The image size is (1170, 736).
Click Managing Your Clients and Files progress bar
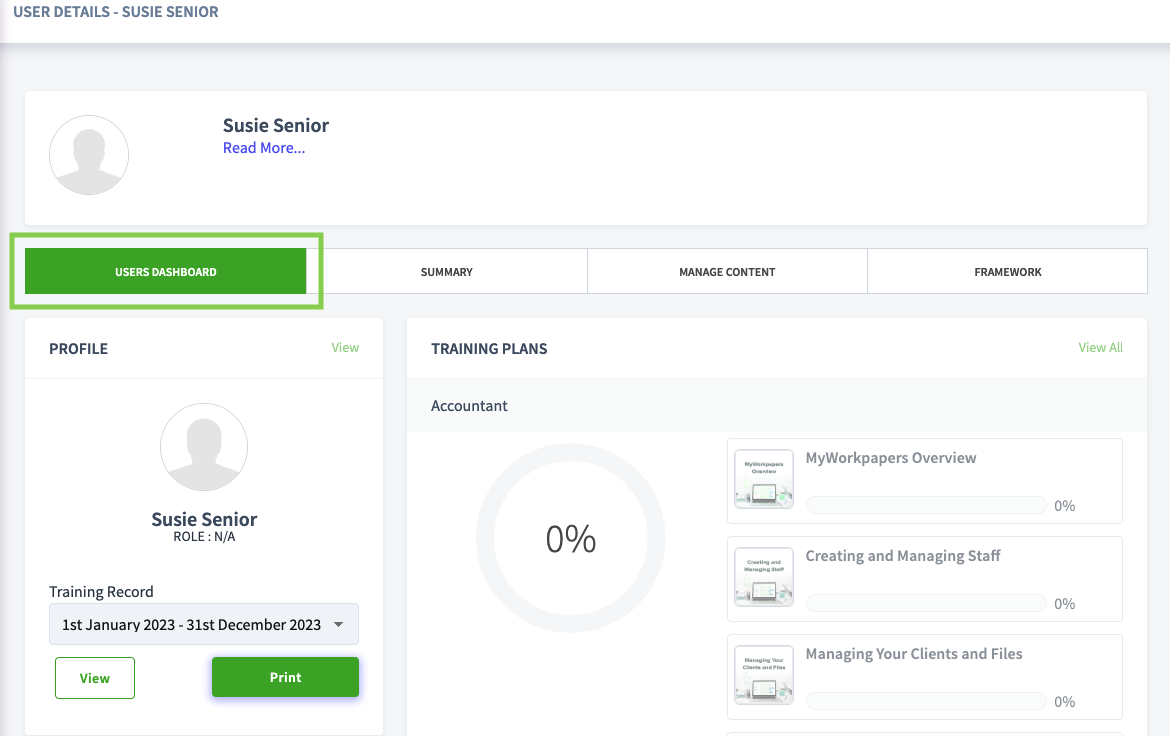[x=926, y=701]
